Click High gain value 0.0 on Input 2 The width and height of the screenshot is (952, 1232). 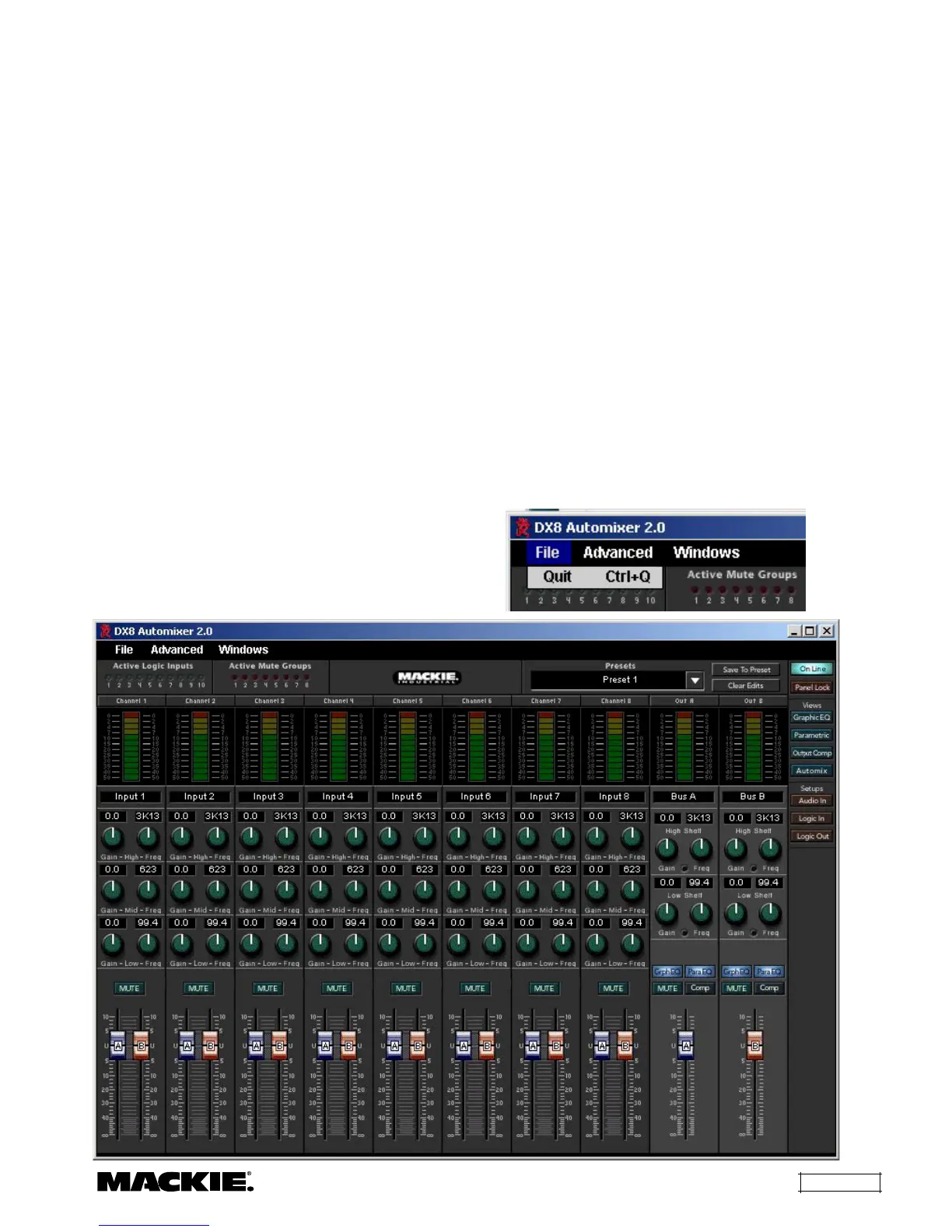click(181, 816)
